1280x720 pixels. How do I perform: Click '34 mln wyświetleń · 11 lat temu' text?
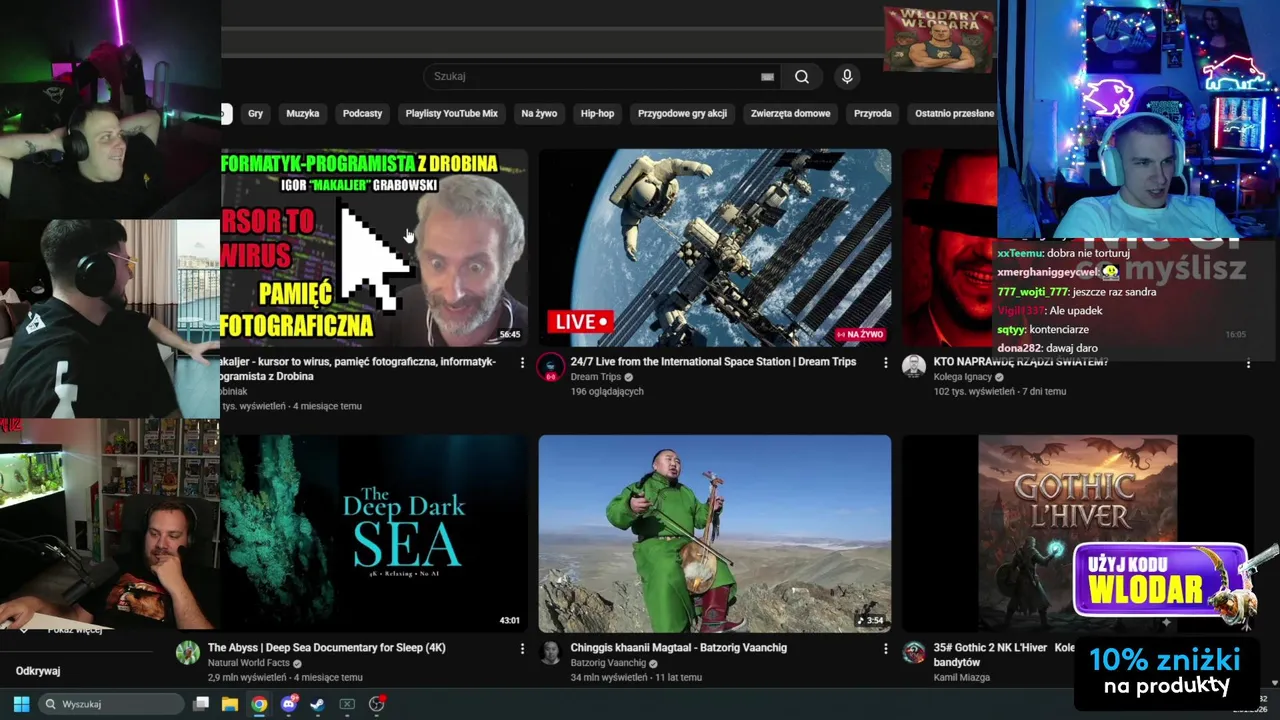pos(636,678)
